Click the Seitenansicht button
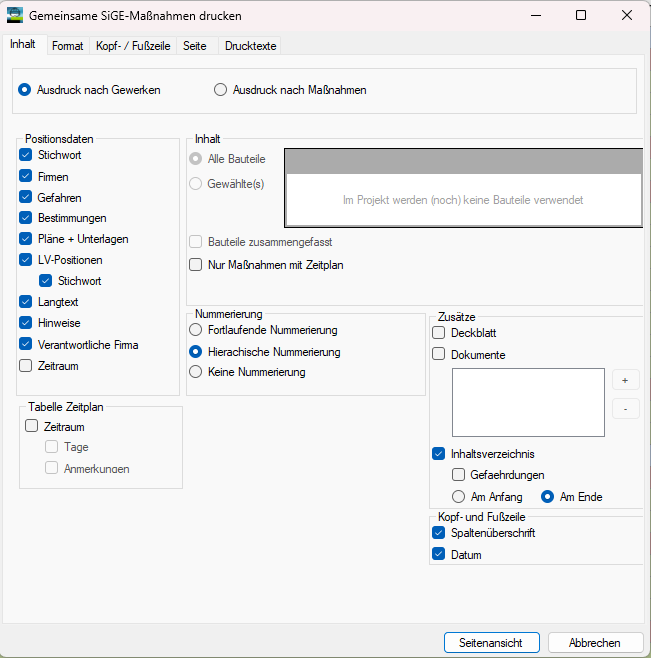Image resolution: width=651 pixels, height=658 pixels. [x=492, y=642]
